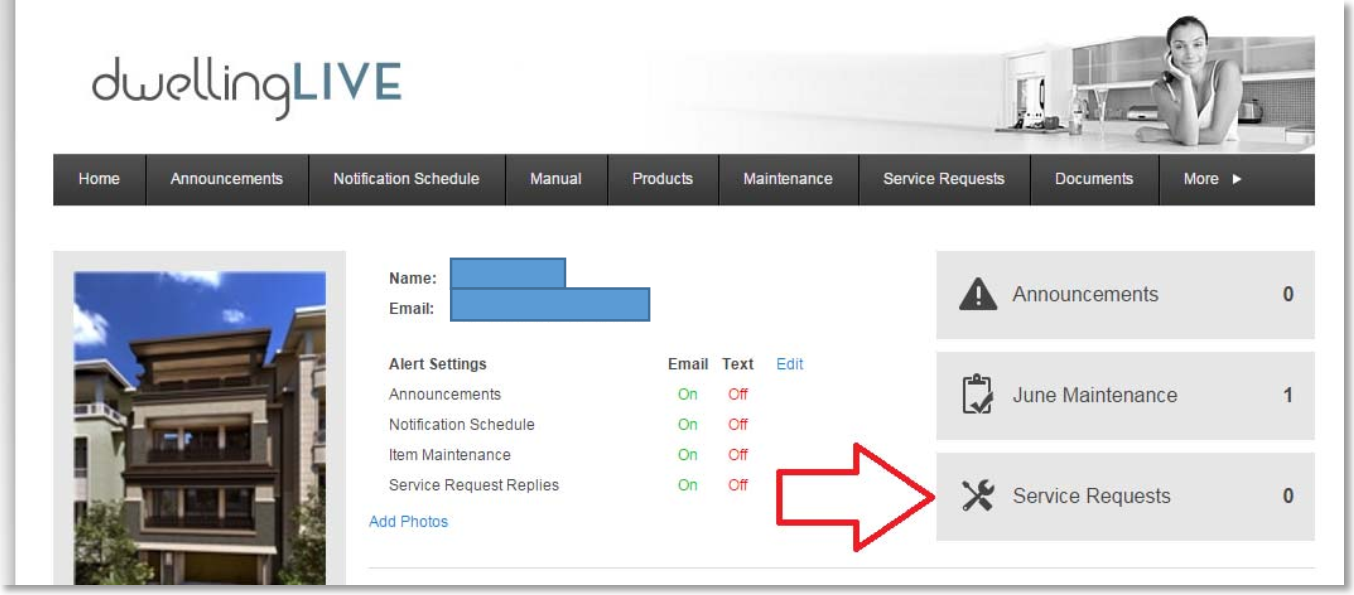Image resolution: width=1354 pixels, height=595 pixels.
Task: Open Announcements in the navigation bar
Action: point(226,180)
